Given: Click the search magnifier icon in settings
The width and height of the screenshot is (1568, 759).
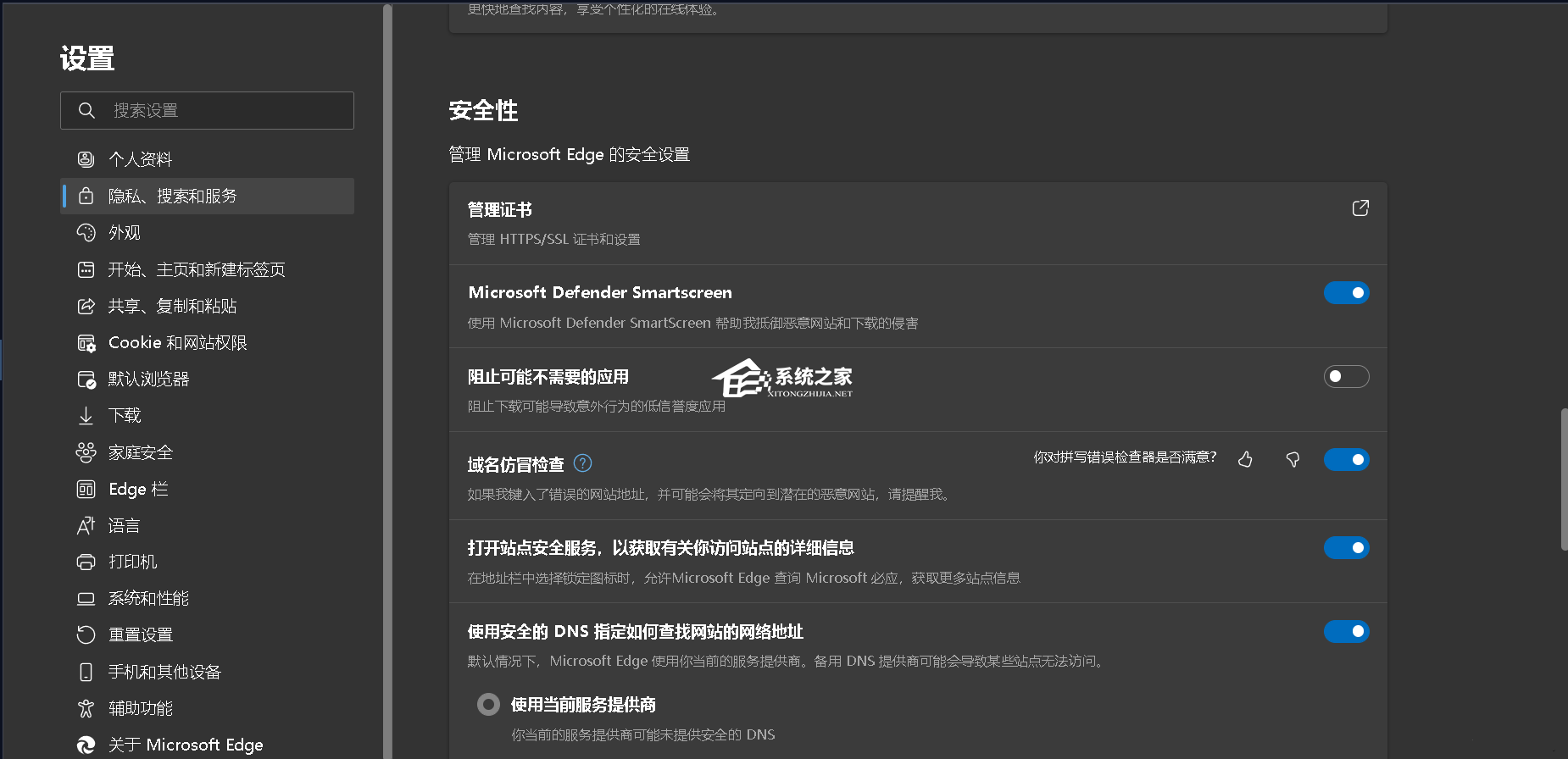Looking at the screenshot, I should 86,110.
